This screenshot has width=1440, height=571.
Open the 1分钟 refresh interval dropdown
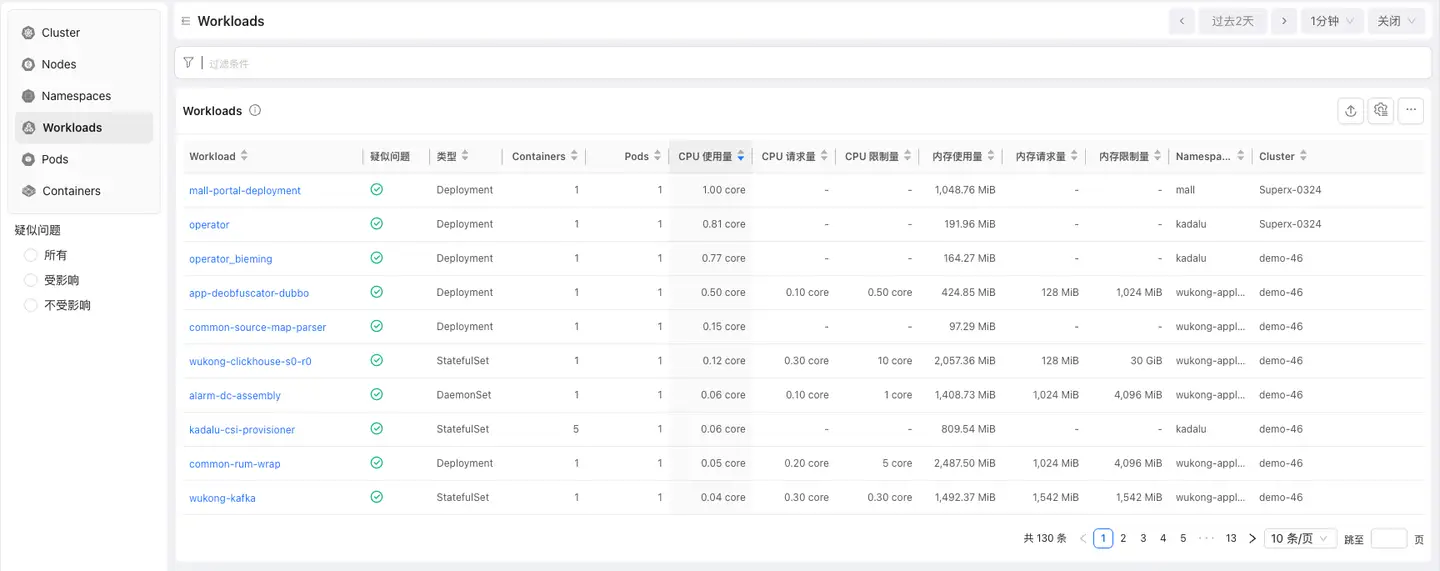[x=1331, y=21]
